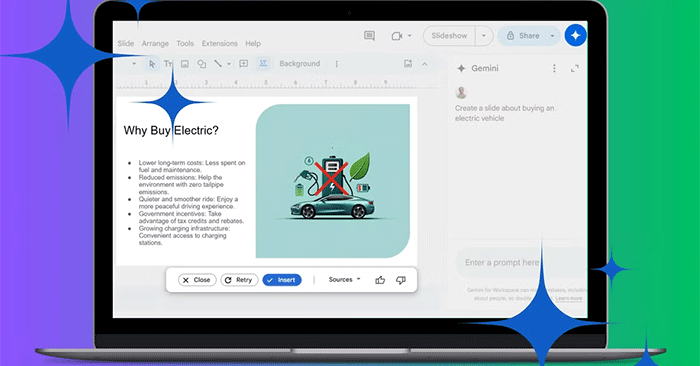Click the Slideshow button
This screenshot has width=700, height=366.
pos(449,36)
